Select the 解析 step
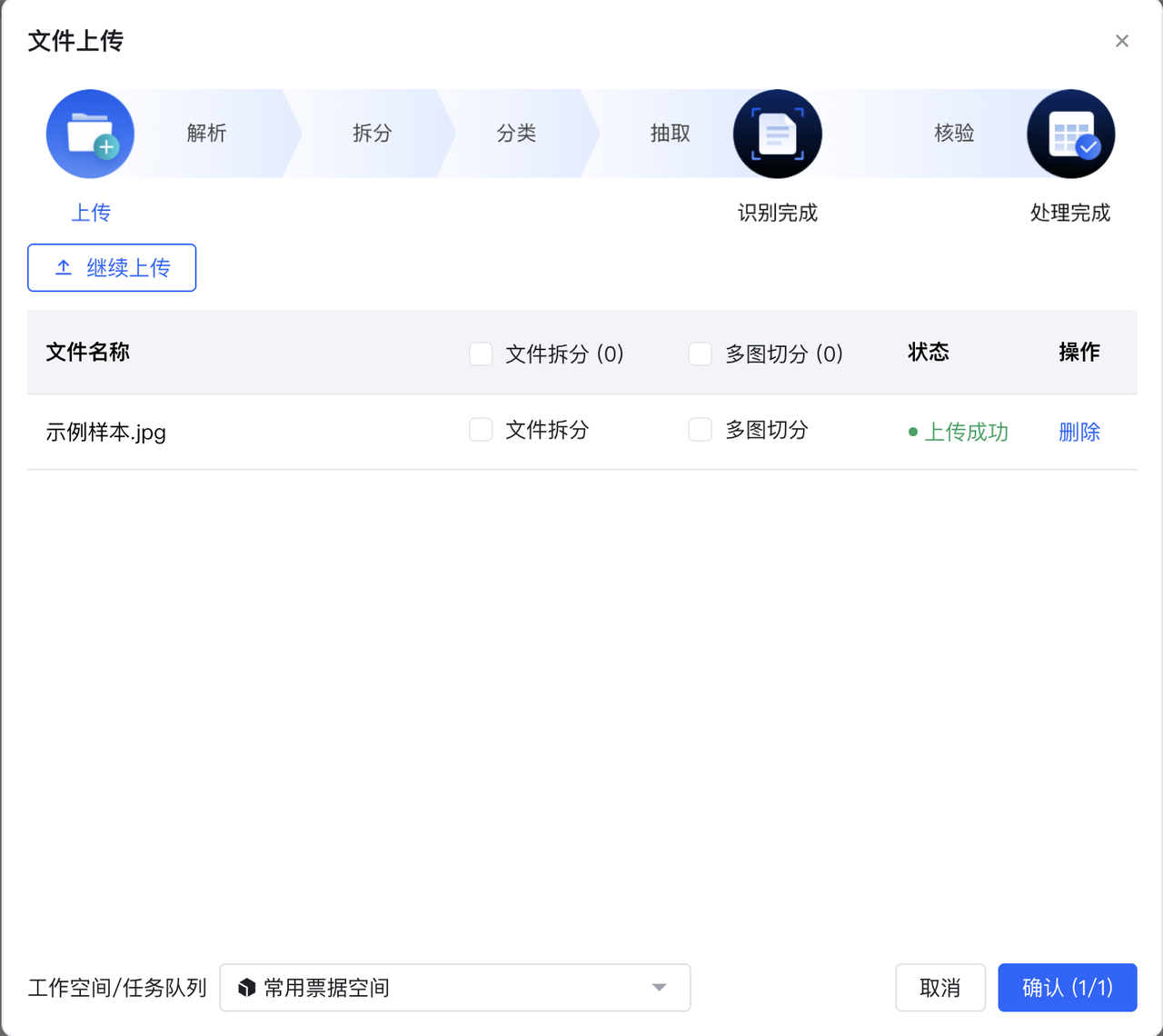Screen dimensions: 1163x1036 point(206,133)
